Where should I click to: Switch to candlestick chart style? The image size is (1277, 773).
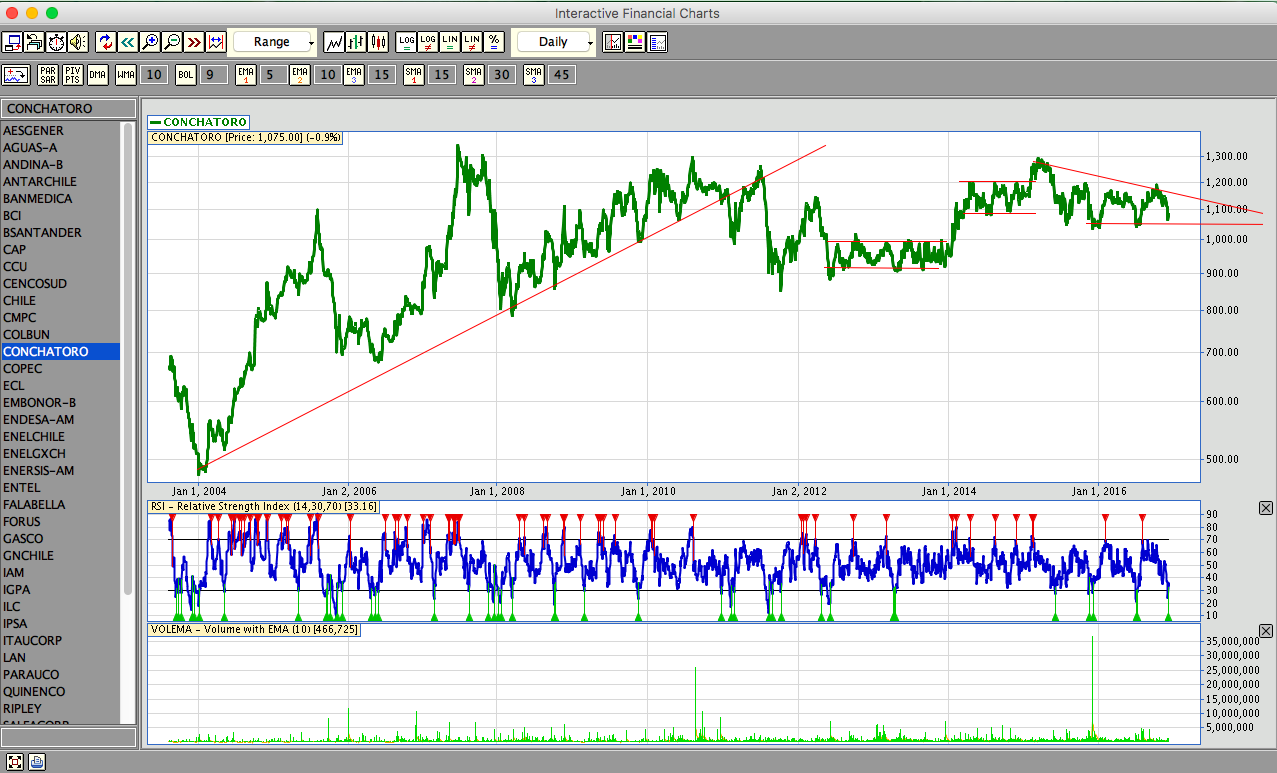click(378, 42)
